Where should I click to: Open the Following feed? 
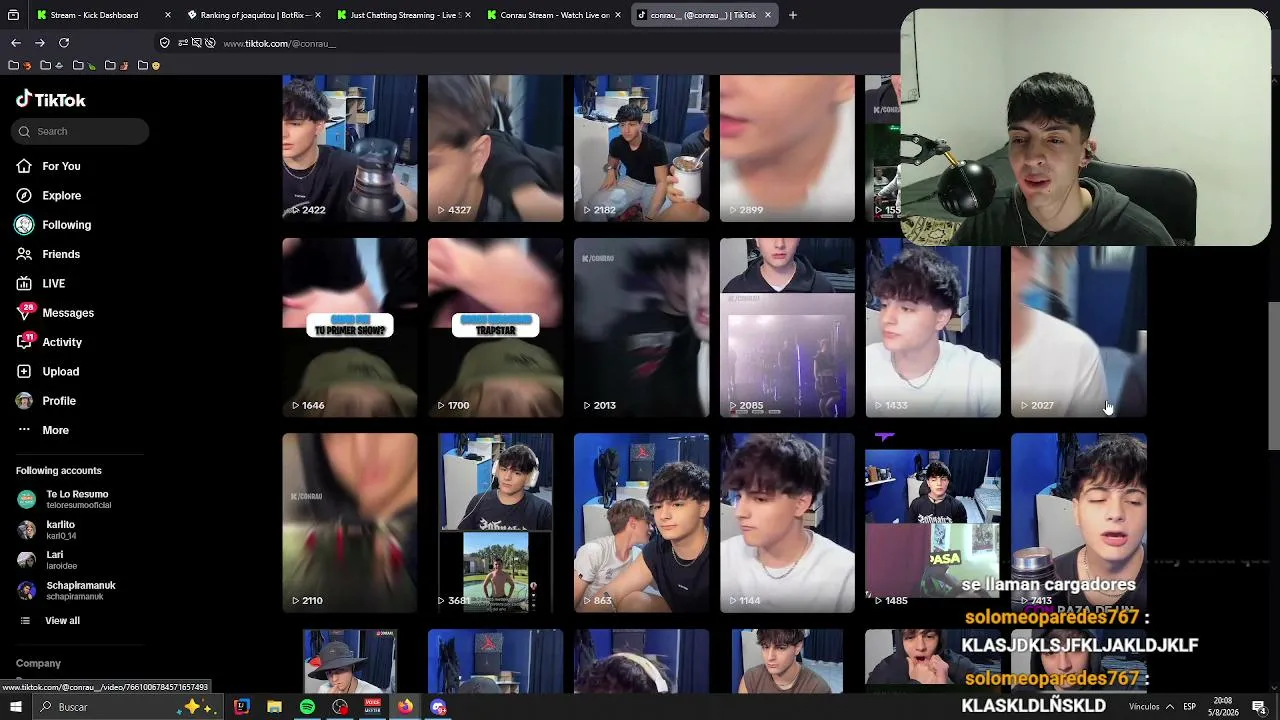tap(67, 225)
